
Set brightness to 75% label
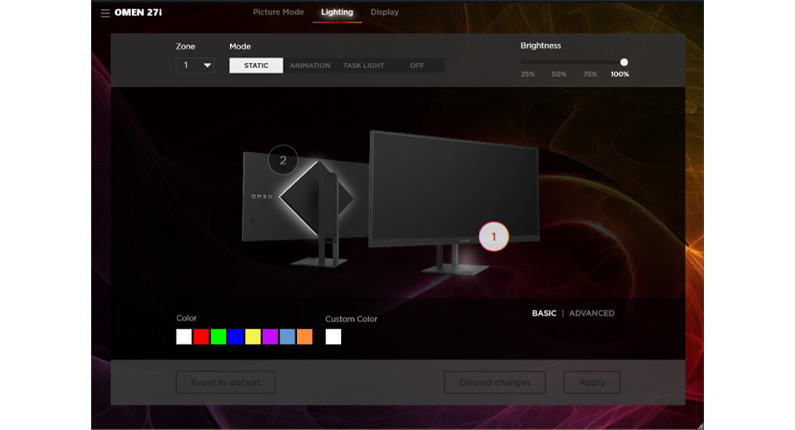coord(590,74)
